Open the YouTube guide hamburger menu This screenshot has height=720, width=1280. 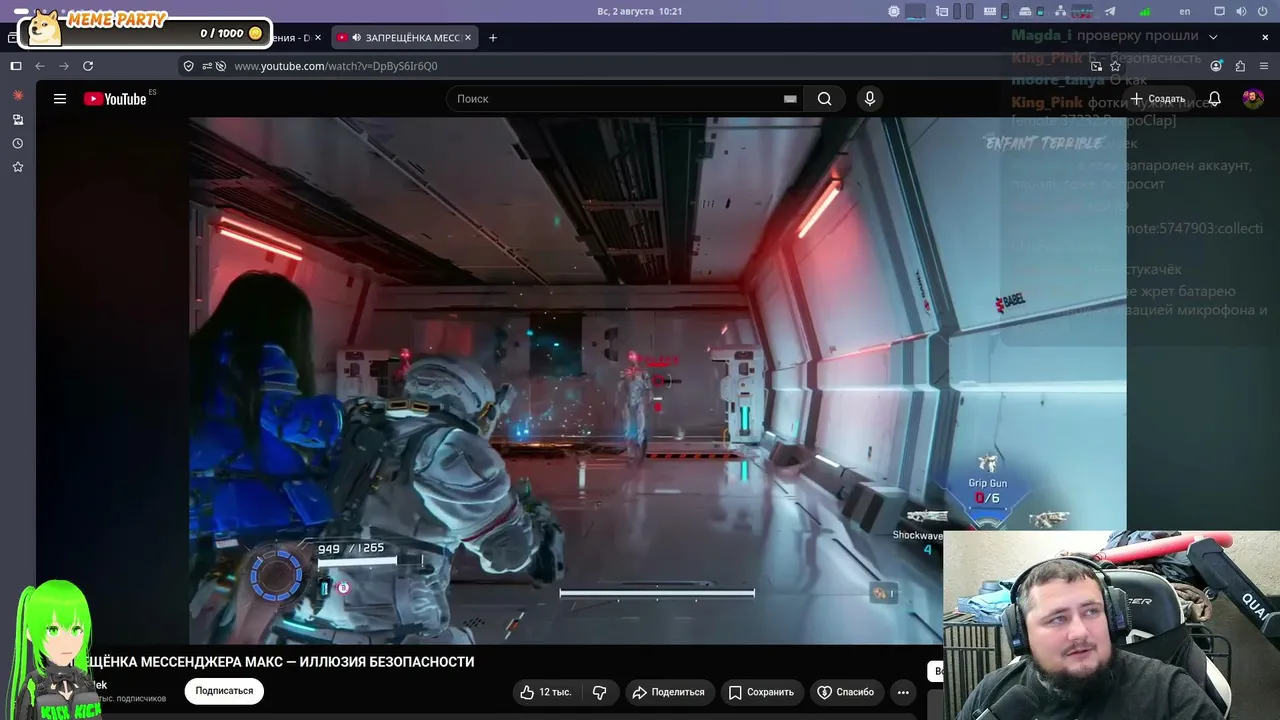tap(60, 99)
